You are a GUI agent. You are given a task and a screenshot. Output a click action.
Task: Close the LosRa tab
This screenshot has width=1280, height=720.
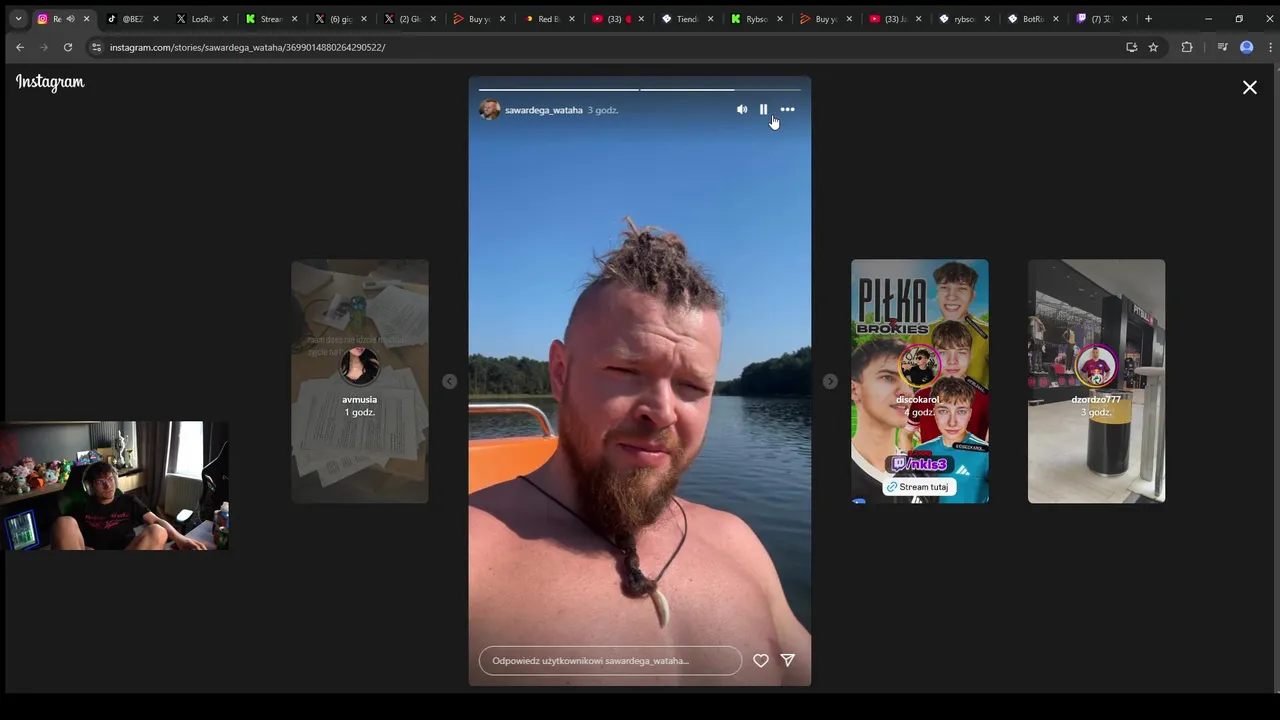click(x=225, y=19)
